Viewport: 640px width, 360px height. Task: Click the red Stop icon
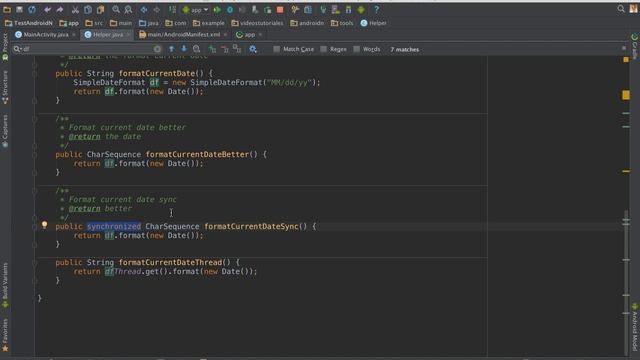280,9
